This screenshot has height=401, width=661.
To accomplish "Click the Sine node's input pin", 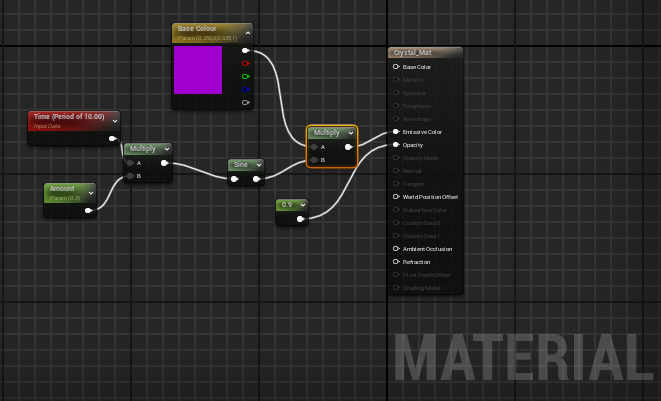I will [233, 180].
